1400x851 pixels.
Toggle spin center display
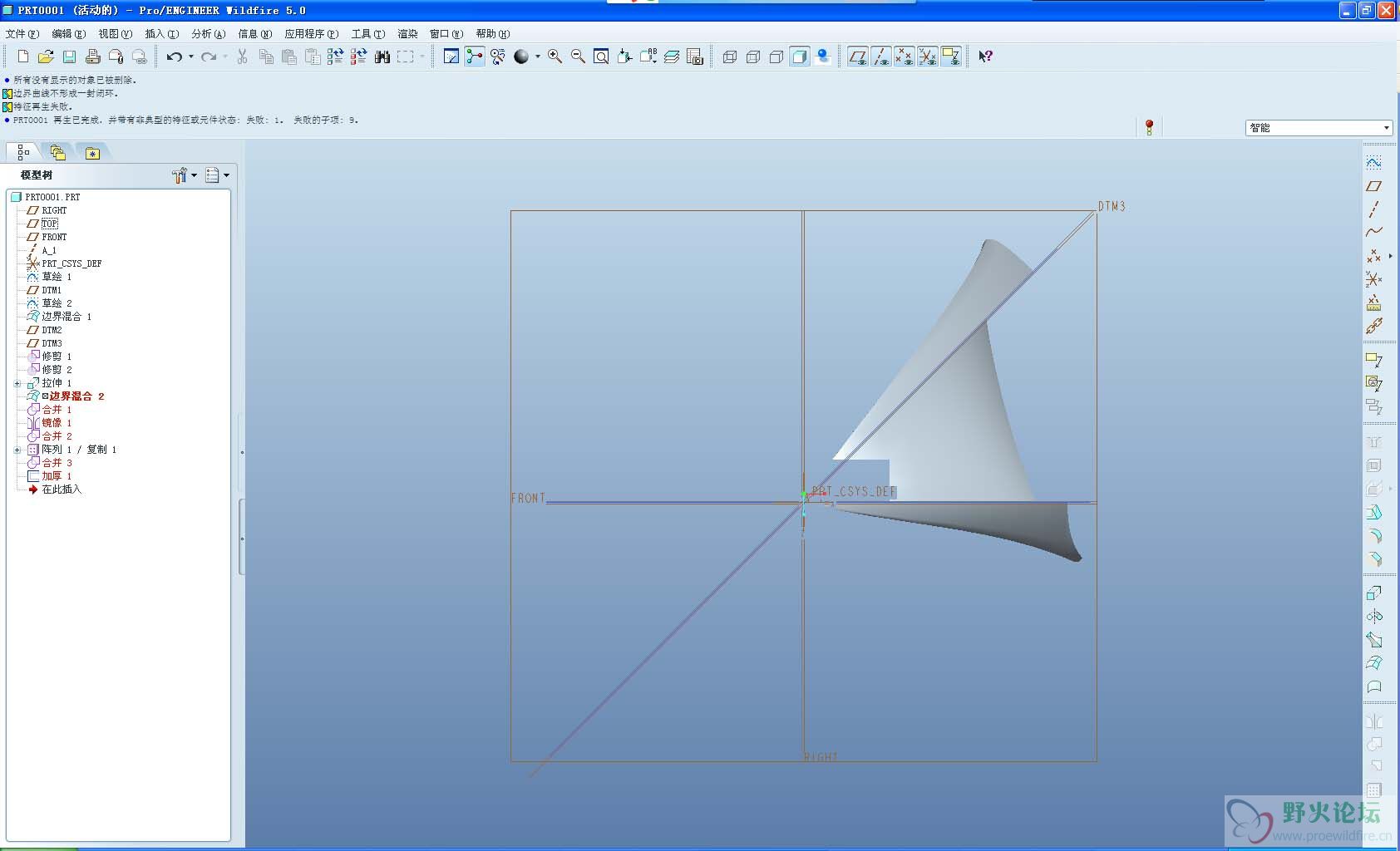point(475,57)
